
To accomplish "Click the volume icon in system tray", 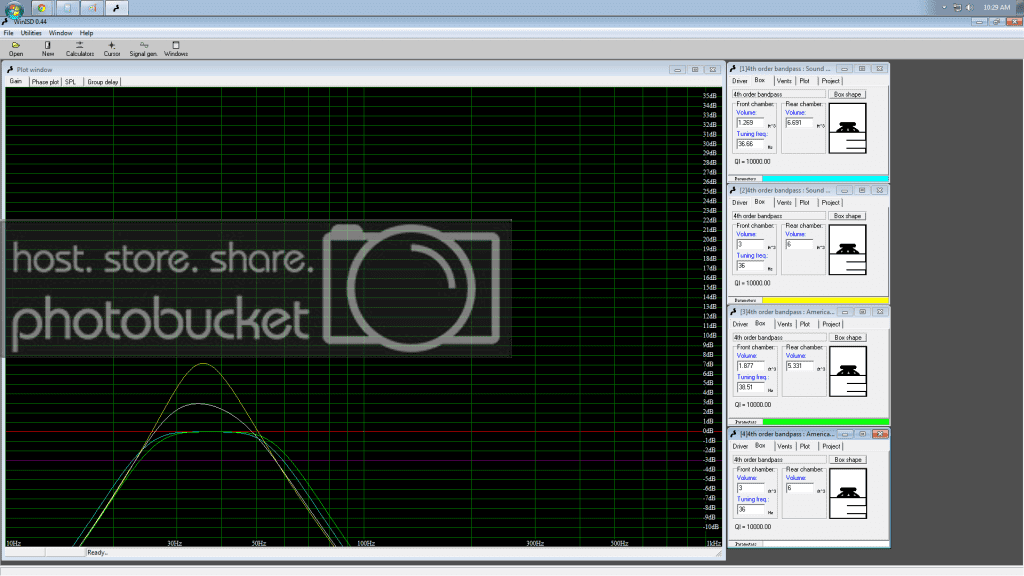I will coord(970,8).
